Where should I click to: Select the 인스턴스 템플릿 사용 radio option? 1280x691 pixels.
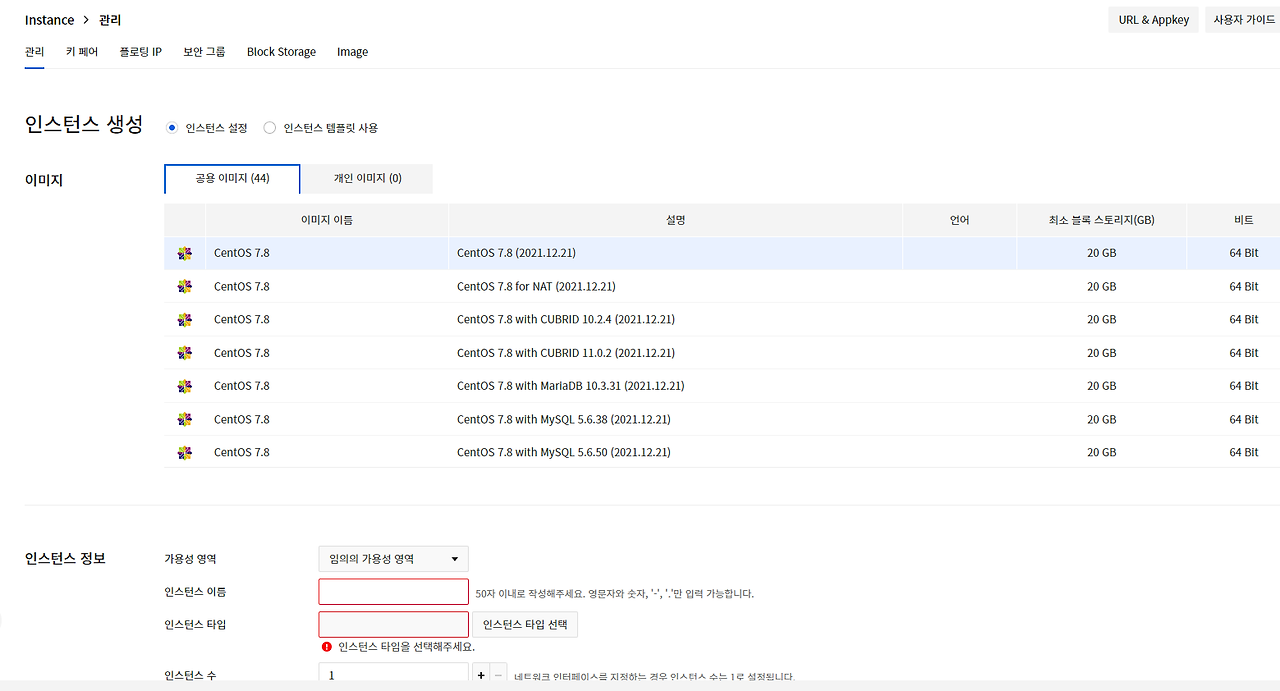click(x=269, y=128)
